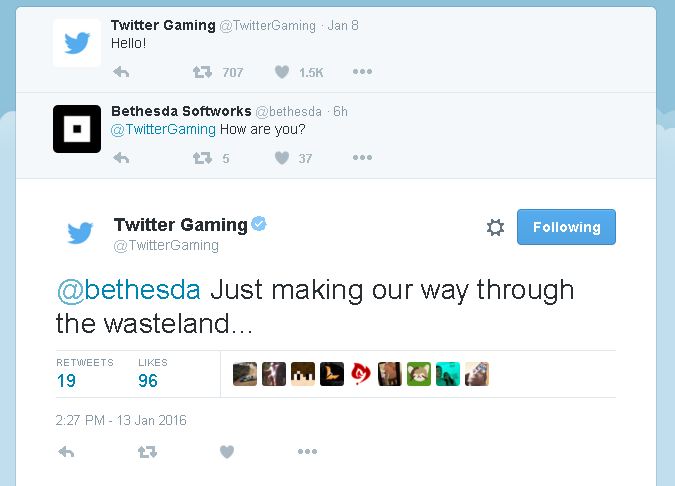
Task: Reply to the "Hello!" tweet
Action: tap(122, 72)
